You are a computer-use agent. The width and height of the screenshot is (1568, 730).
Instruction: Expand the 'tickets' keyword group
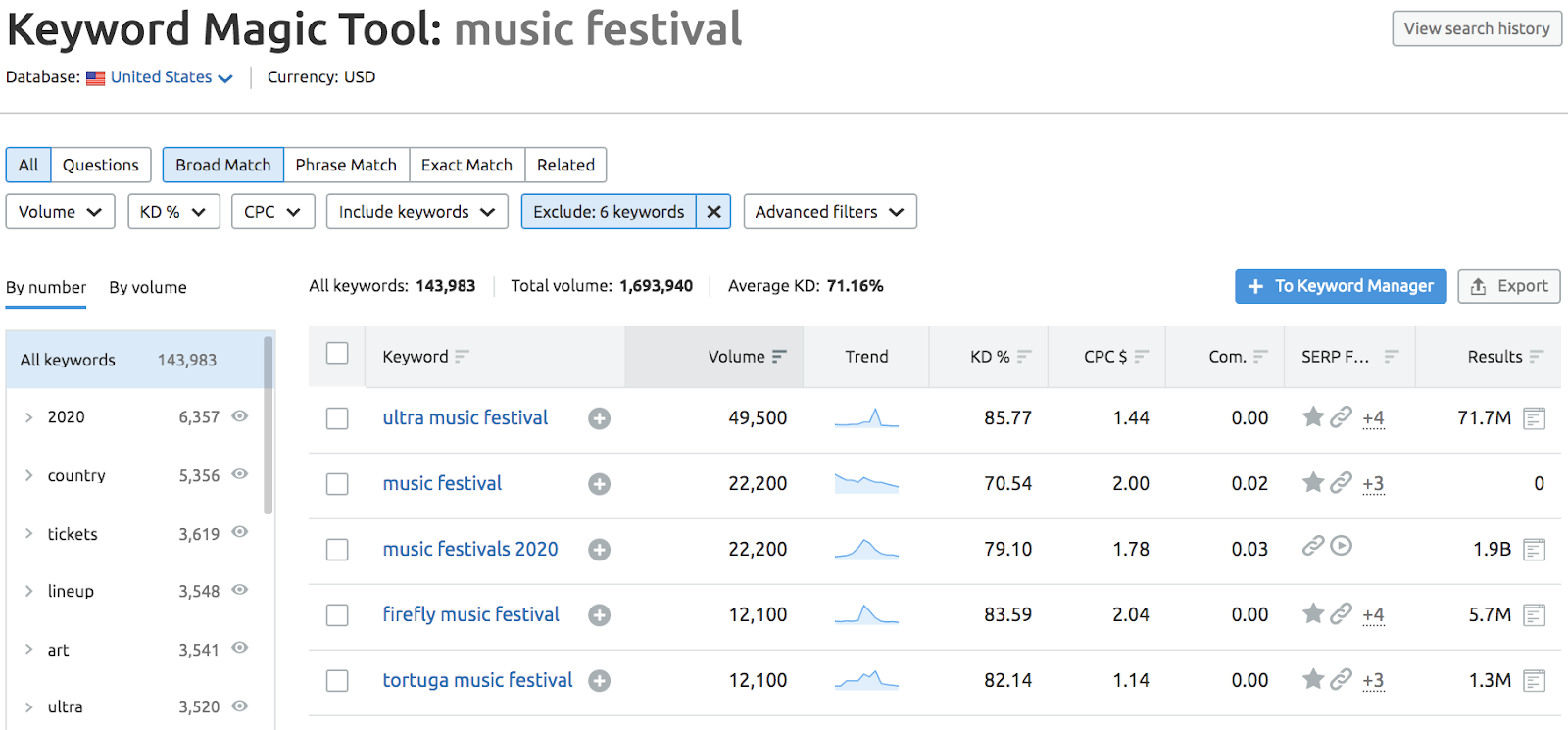click(29, 534)
